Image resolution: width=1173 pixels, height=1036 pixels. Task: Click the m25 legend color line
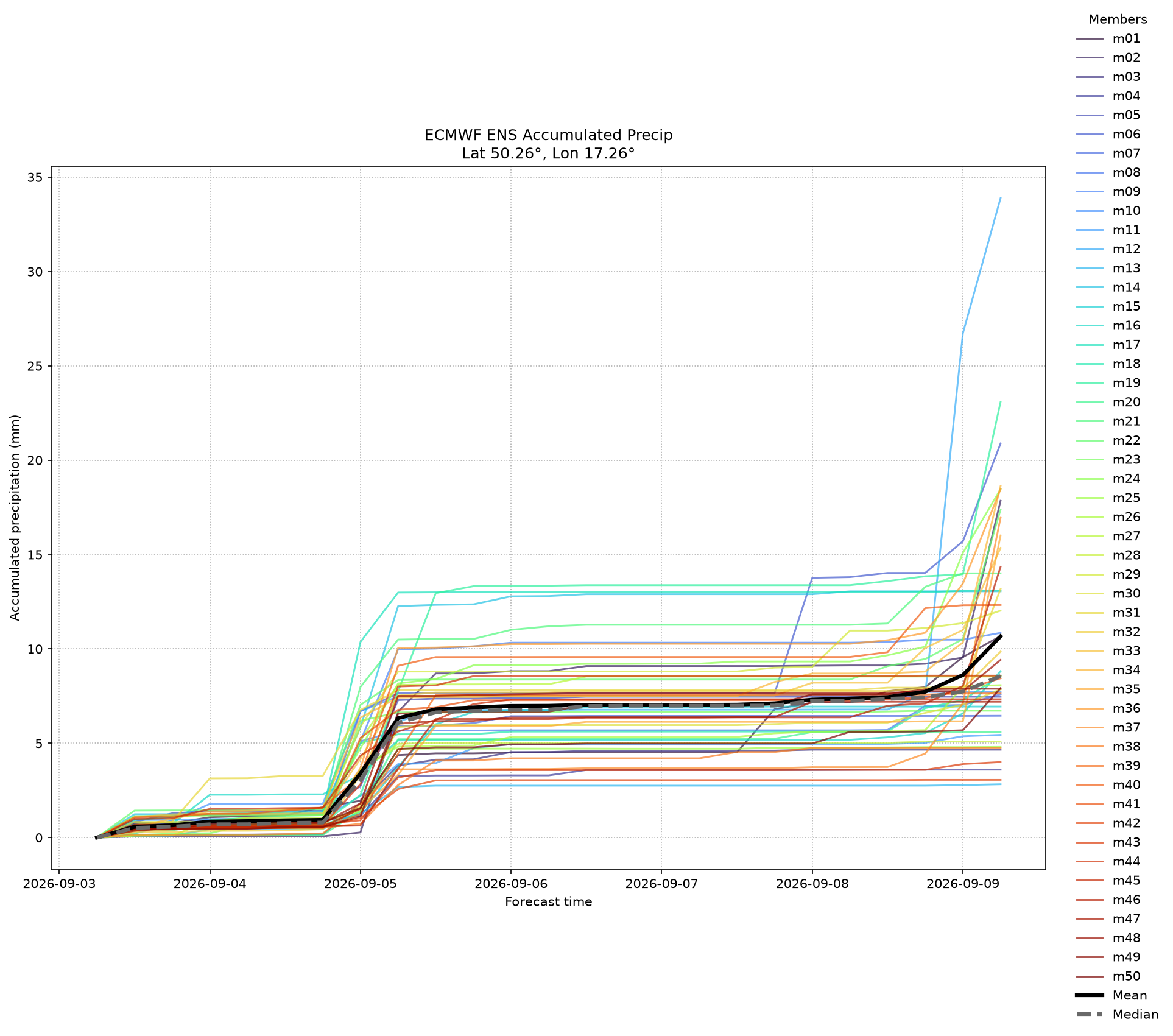click(1090, 498)
